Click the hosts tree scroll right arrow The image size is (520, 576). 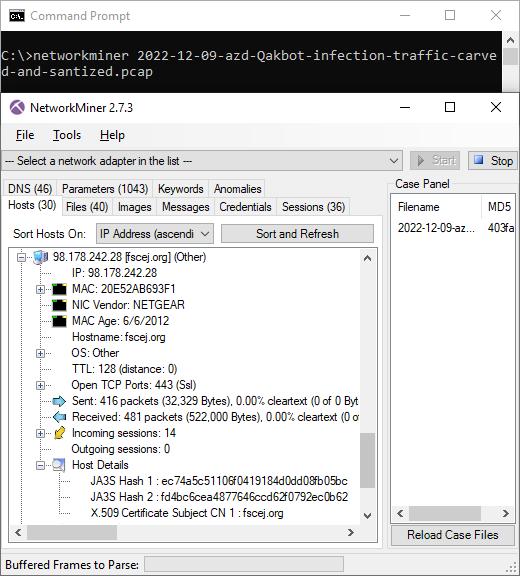[351, 532]
